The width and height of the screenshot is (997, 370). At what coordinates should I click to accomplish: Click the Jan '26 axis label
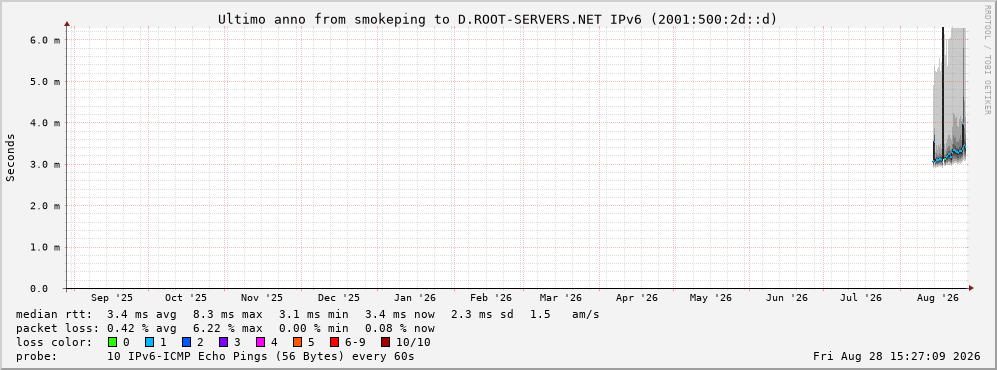[x=415, y=298]
